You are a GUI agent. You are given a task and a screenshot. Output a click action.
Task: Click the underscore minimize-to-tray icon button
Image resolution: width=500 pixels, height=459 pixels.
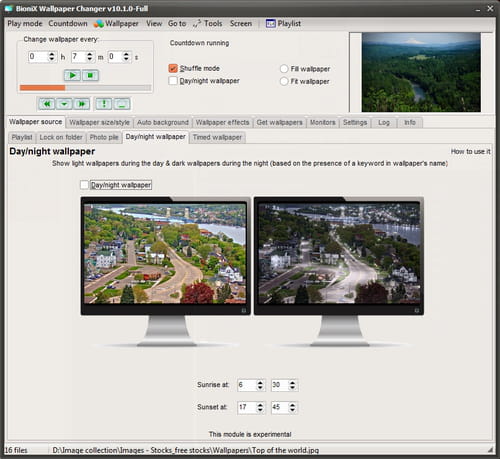122,104
